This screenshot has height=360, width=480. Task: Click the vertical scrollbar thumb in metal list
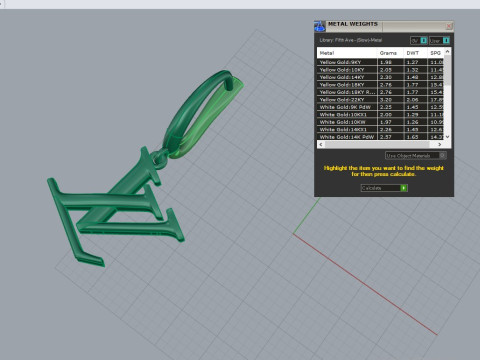click(x=448, y=70)
